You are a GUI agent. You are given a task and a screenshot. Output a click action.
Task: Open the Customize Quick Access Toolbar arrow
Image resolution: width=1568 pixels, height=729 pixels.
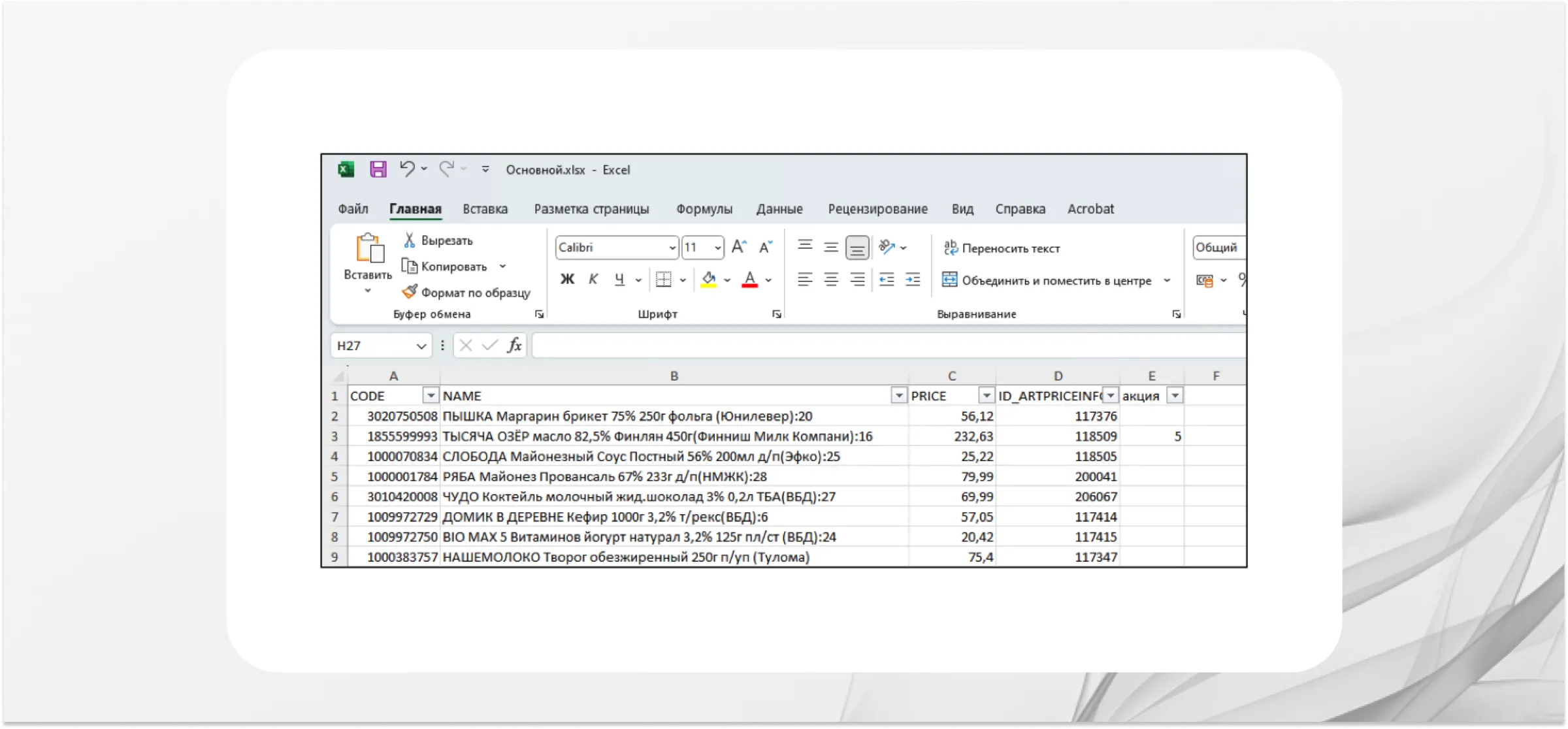[x=485, y=169]
